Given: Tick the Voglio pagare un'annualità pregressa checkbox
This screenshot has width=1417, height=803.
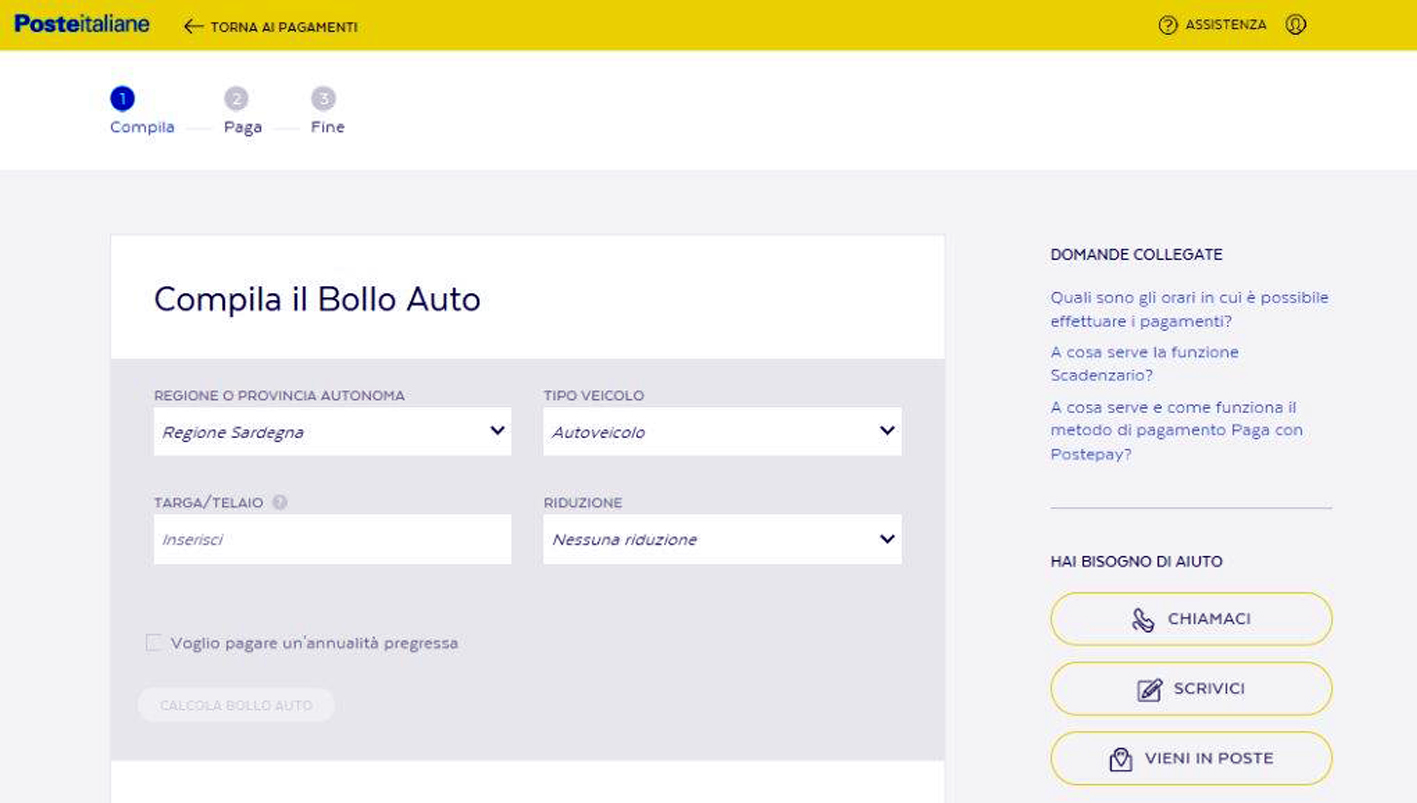Looking at the screenshot, I should (x=153, y=643).
